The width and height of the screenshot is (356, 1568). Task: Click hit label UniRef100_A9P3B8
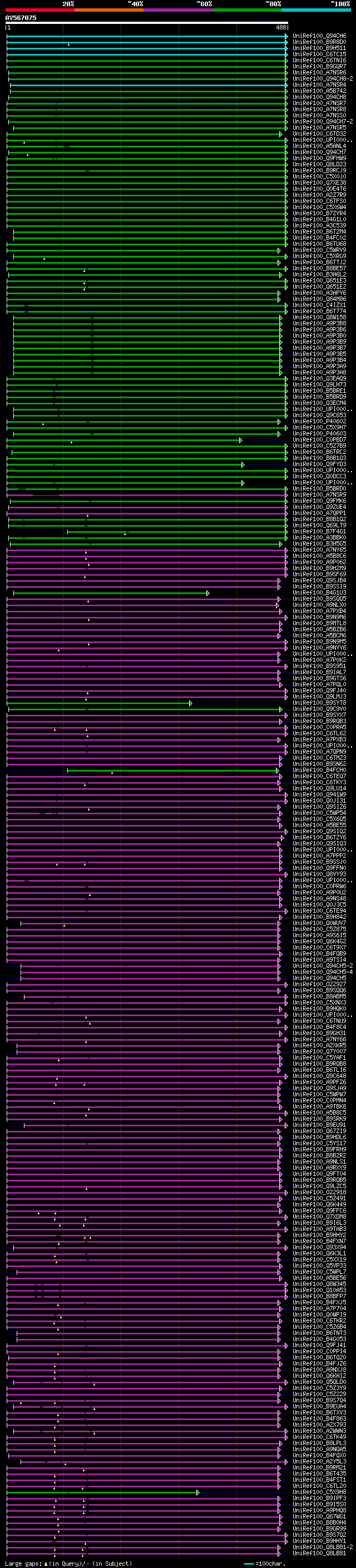click(319, 323)
